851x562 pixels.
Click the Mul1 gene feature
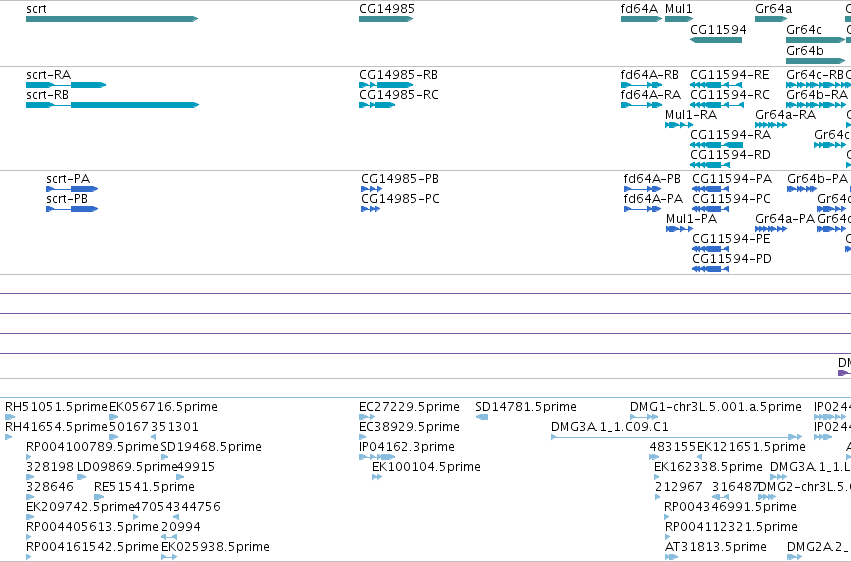tap(679, 19)
